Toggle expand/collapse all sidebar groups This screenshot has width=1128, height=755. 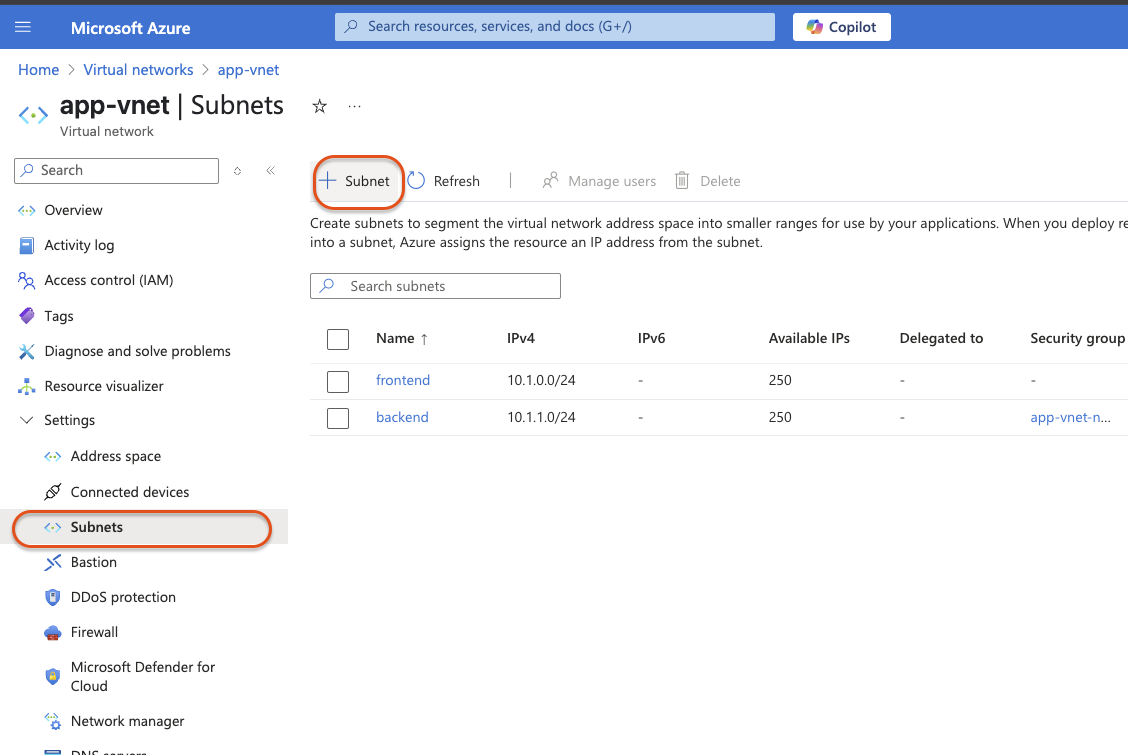[237, 171]
